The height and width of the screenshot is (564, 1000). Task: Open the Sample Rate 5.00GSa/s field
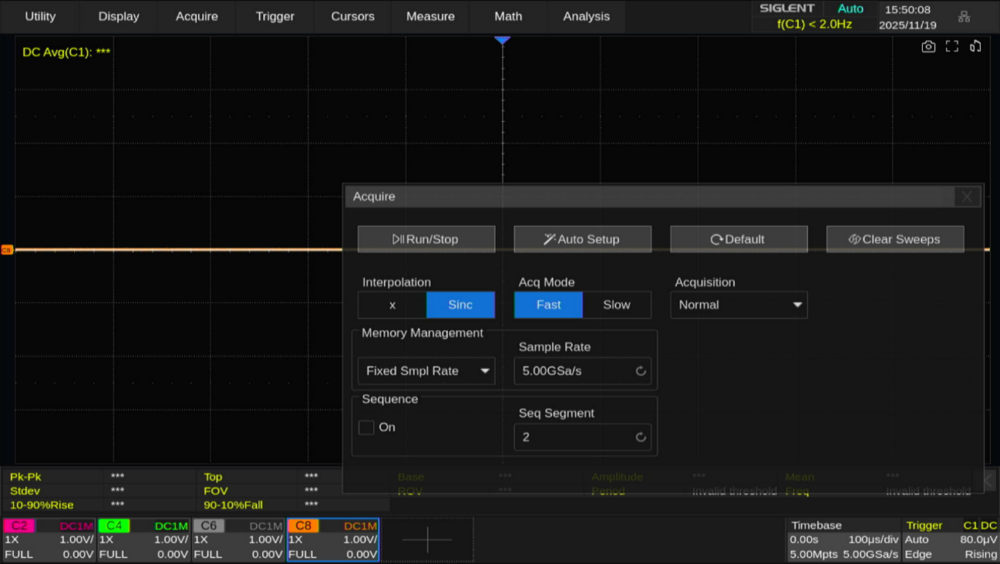[582, 371]
